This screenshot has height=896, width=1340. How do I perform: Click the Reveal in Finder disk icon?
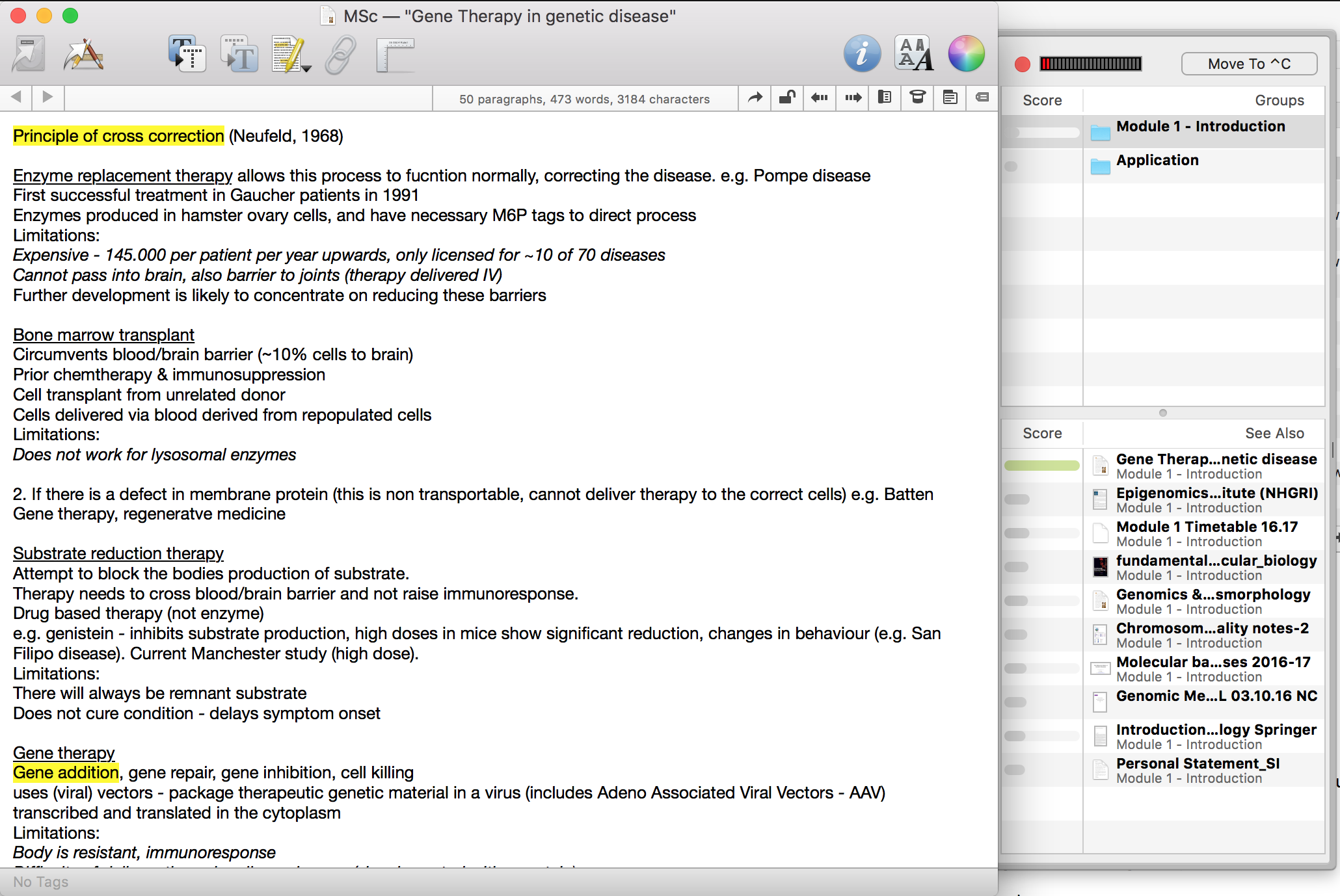(29, 54)
